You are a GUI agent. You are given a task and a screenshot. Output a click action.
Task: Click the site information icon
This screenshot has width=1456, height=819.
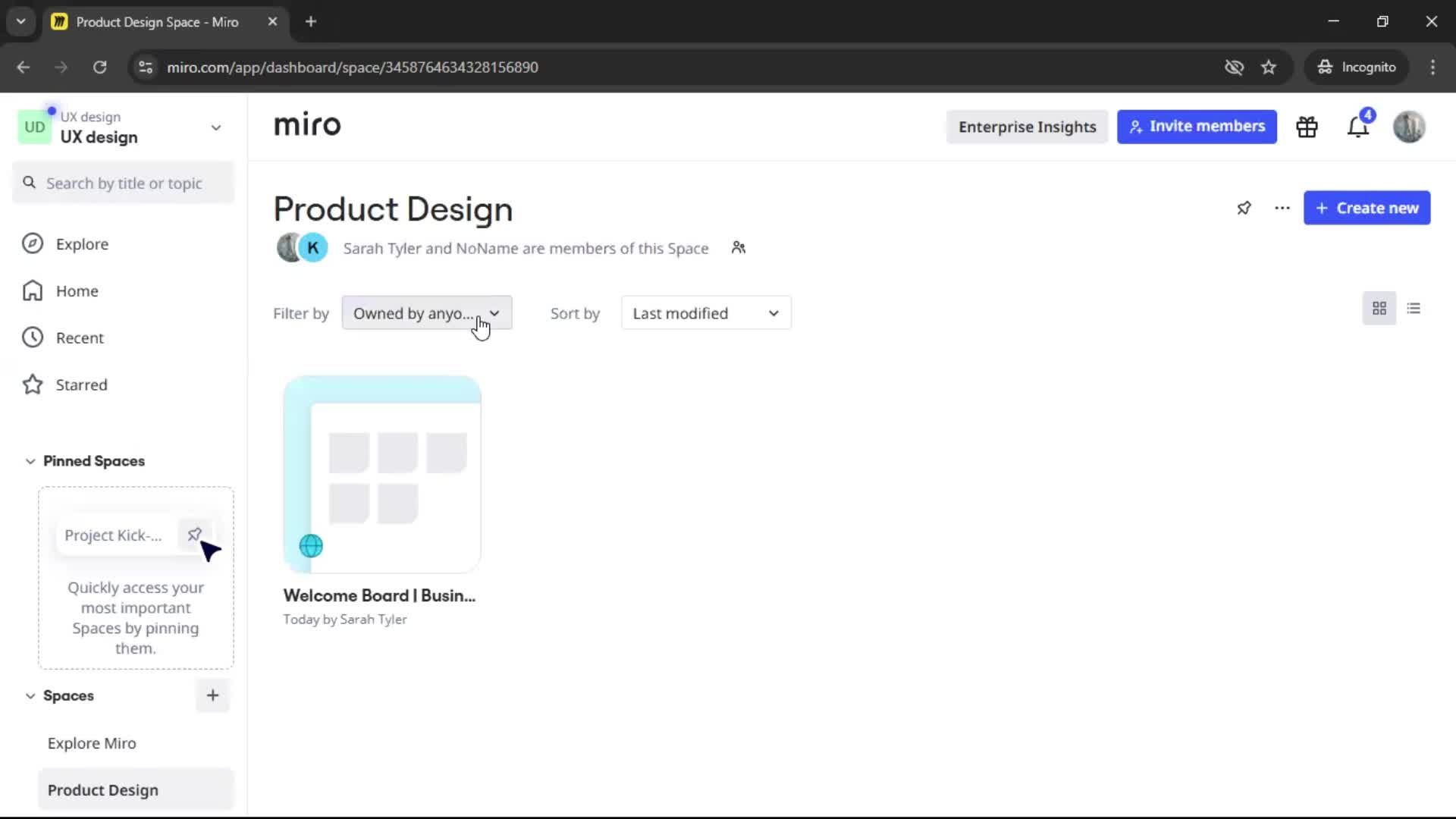click(x=146, y=67)
